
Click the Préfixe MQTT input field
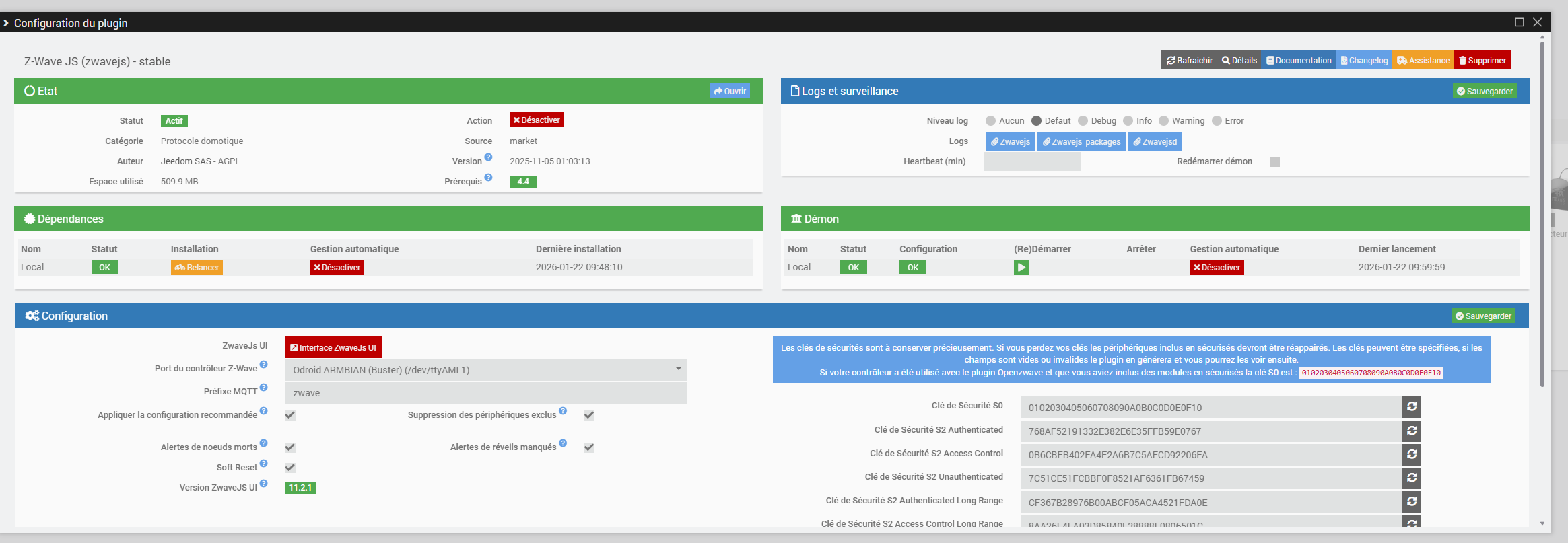[486, 393]
